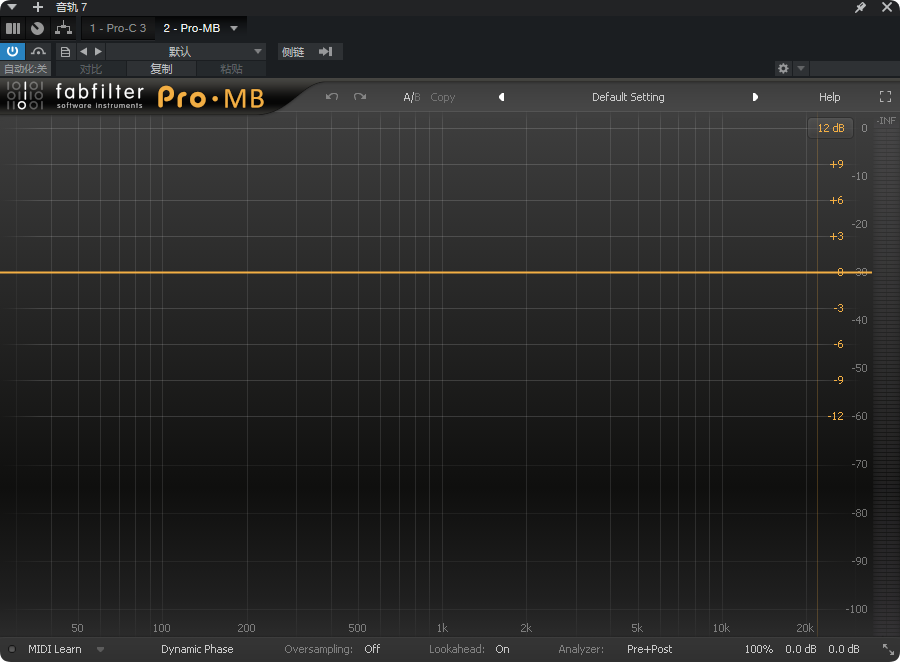
Task: Expand the arrow next to gear icon
Action: [x=801, y=68]
